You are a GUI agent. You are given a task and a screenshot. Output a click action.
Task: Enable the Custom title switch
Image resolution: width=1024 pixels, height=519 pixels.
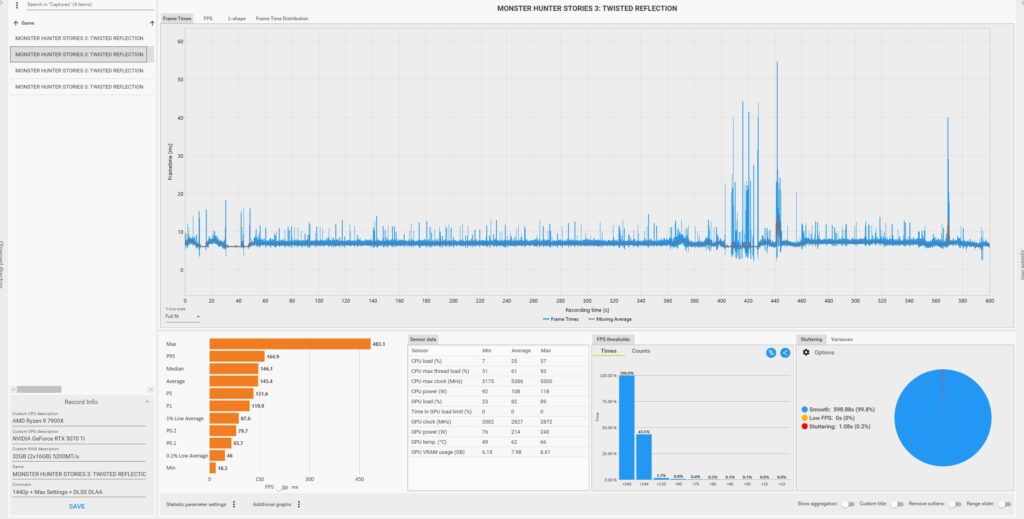coord(897,504)
